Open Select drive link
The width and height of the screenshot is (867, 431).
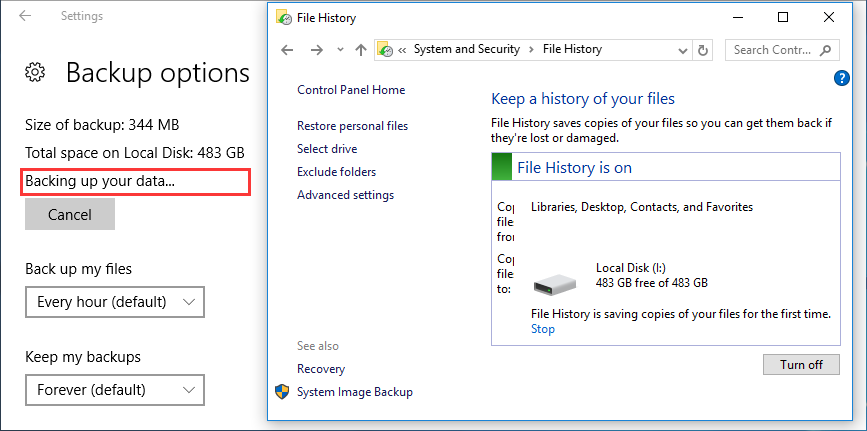[327, 149]
